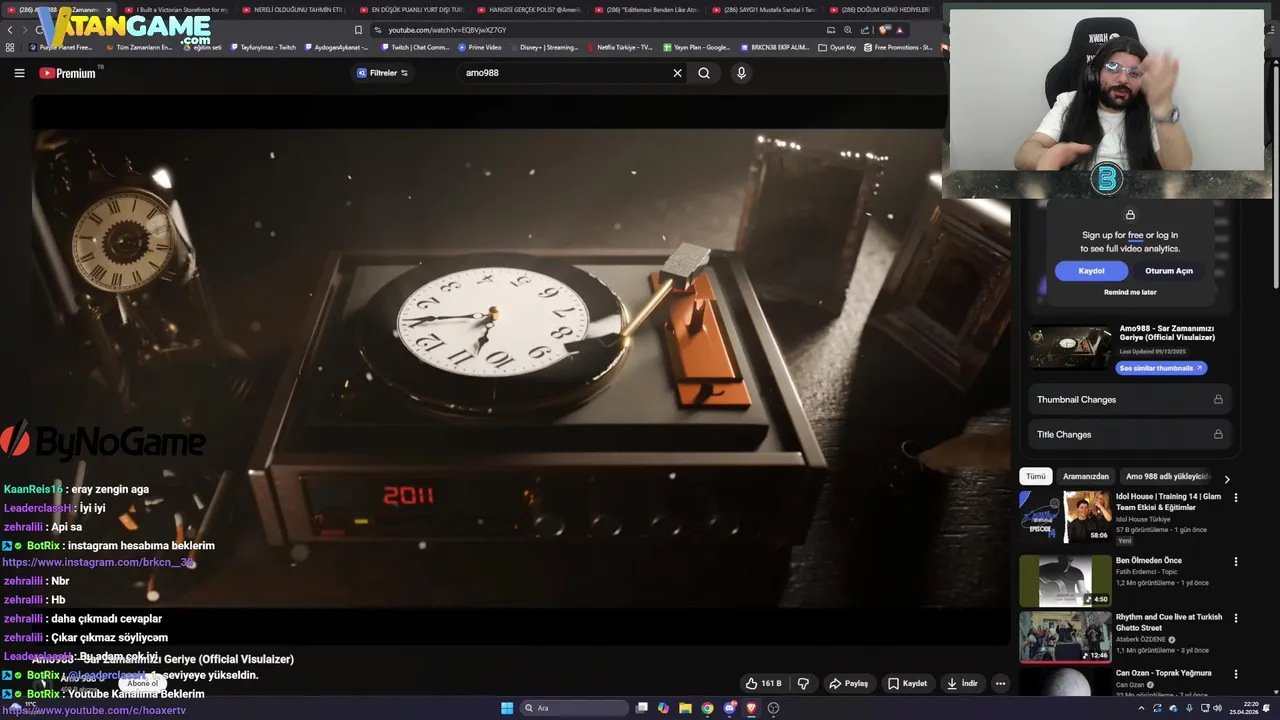Switch to 'DOĞUM GÜNÜ HEDİYELERİ' browser tab
1280x720 pixels.
pyautogui.click(x=881, y=9)
